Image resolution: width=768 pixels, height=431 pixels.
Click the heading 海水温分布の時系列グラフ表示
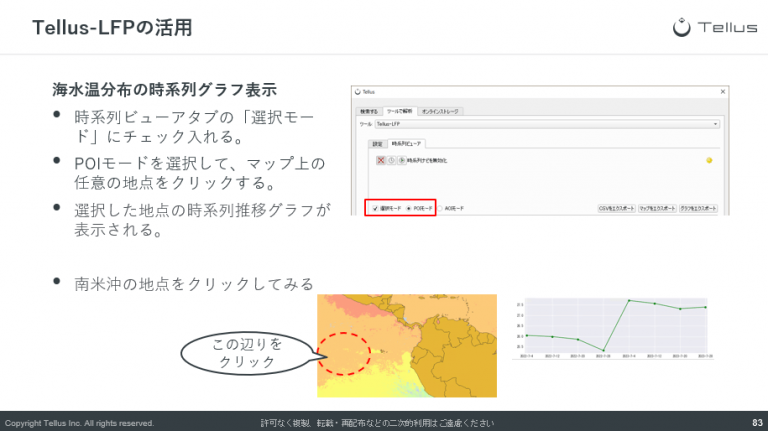pos(165,90)
